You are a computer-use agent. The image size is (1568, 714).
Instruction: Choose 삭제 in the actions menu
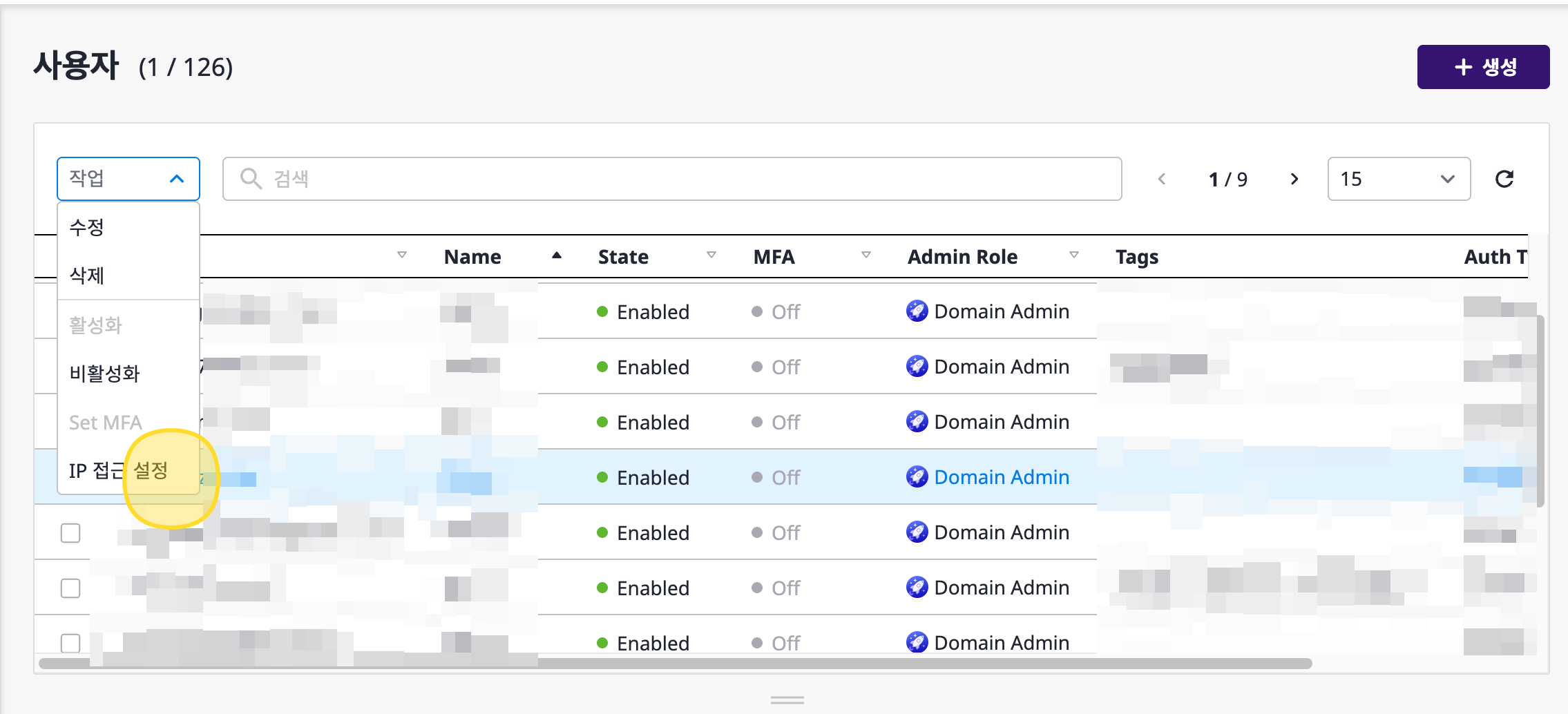tap(87, 276)
